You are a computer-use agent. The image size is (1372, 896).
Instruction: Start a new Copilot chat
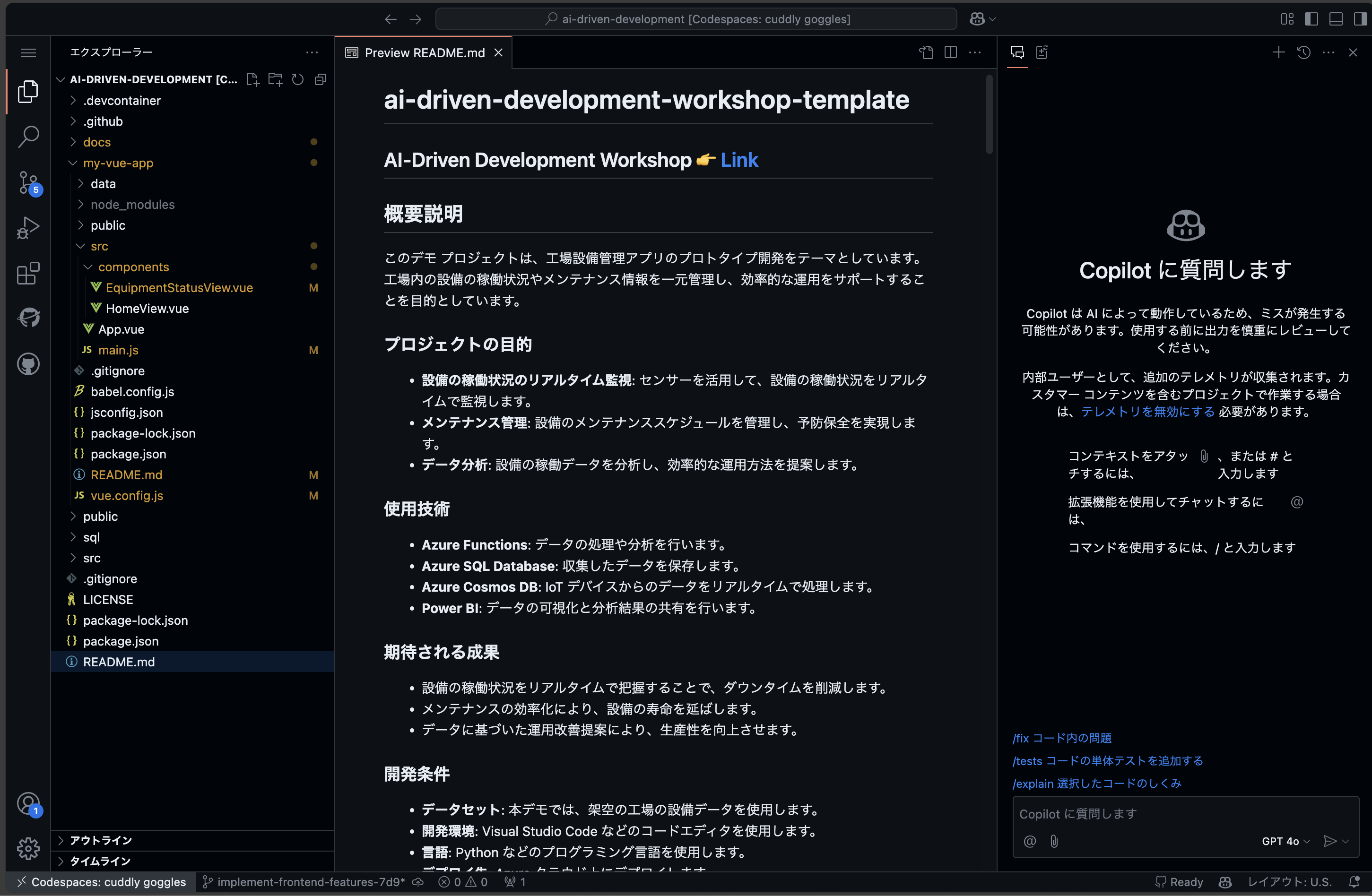[1278, 52]
